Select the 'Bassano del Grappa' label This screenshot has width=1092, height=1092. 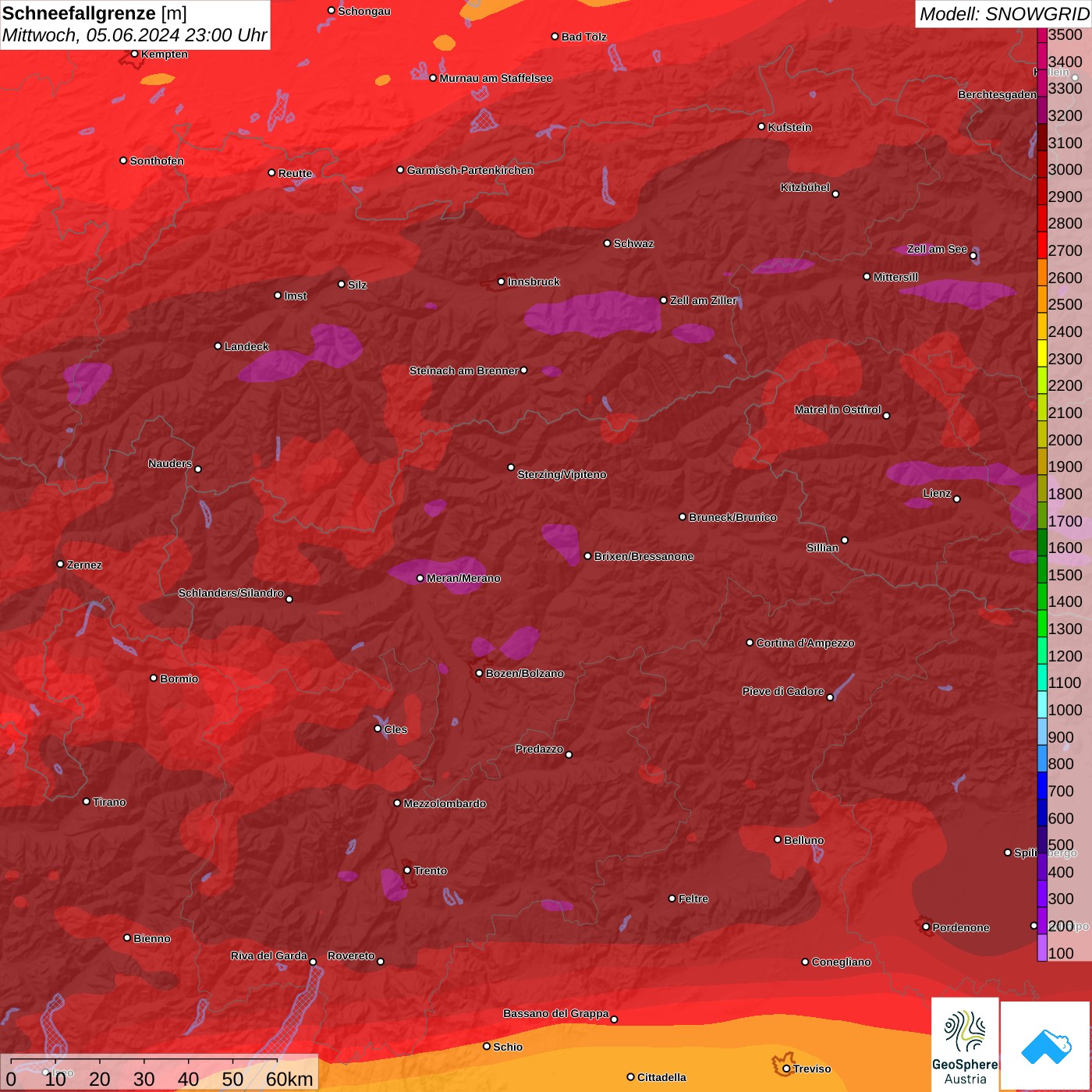click(x=556, y=1013)
